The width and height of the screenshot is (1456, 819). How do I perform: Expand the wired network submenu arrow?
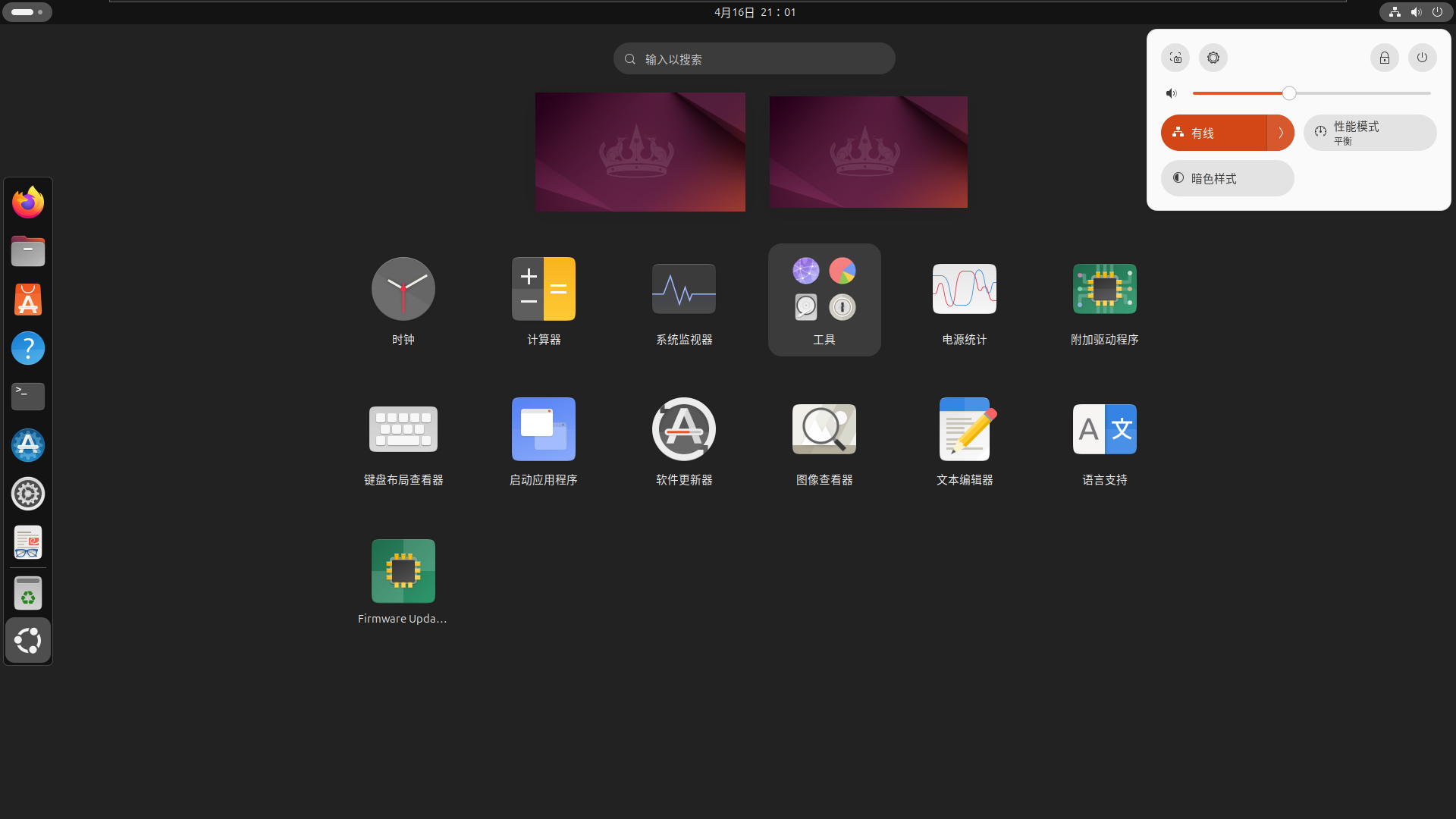coord(1281,133)
